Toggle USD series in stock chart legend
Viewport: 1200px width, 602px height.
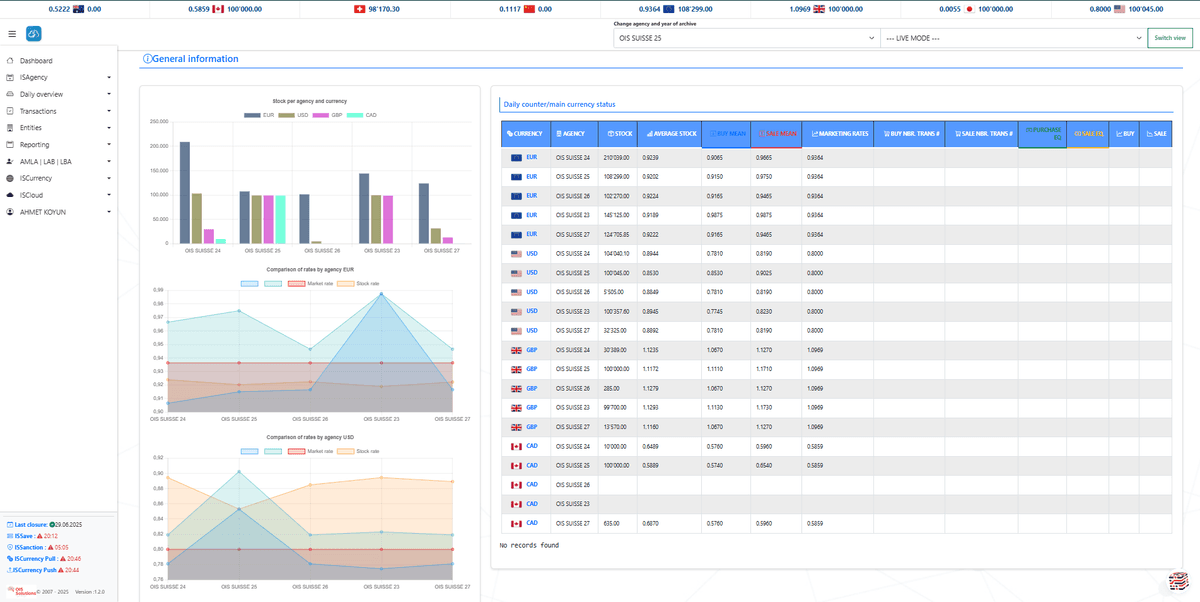293,115
